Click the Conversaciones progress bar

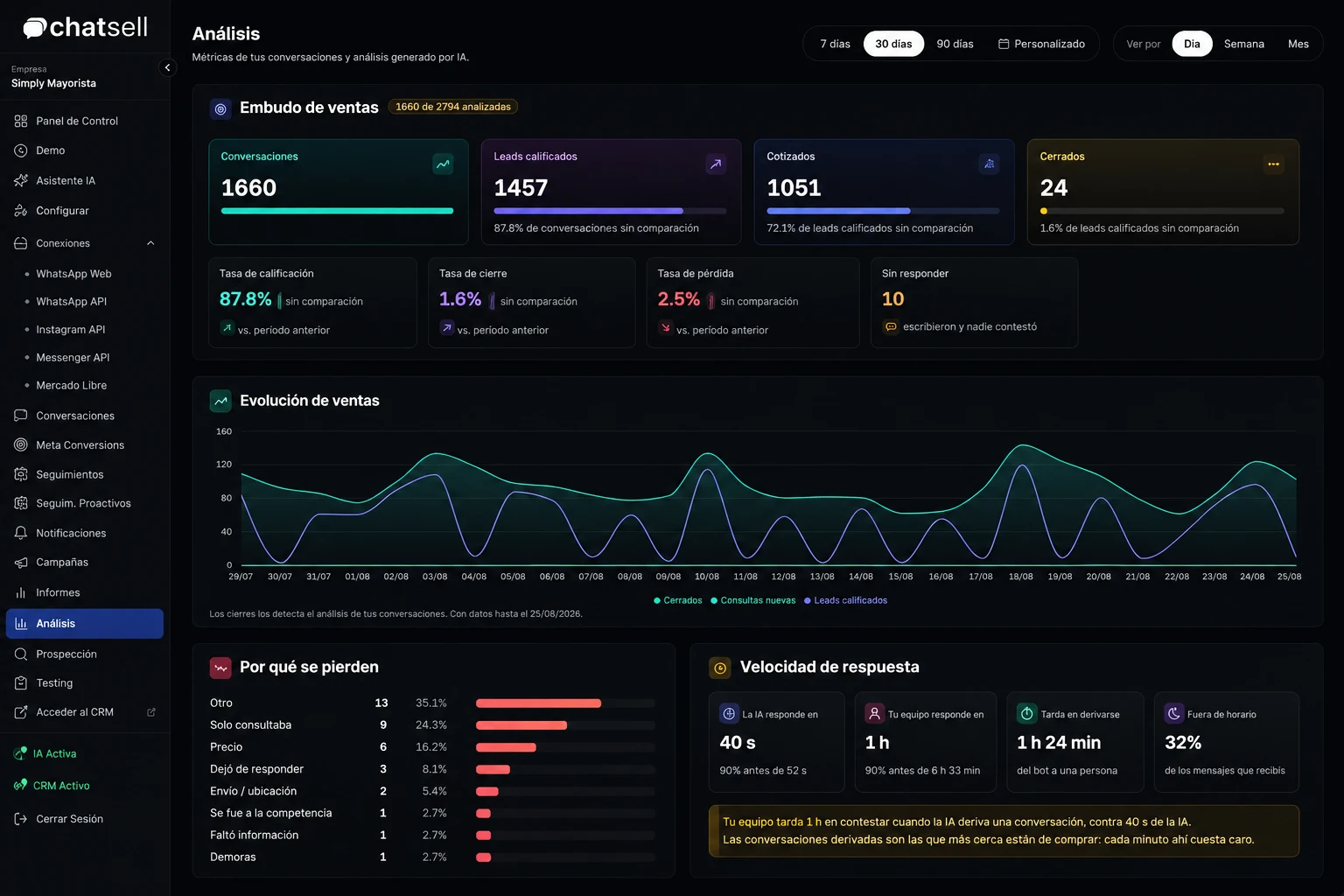point(337,211)
